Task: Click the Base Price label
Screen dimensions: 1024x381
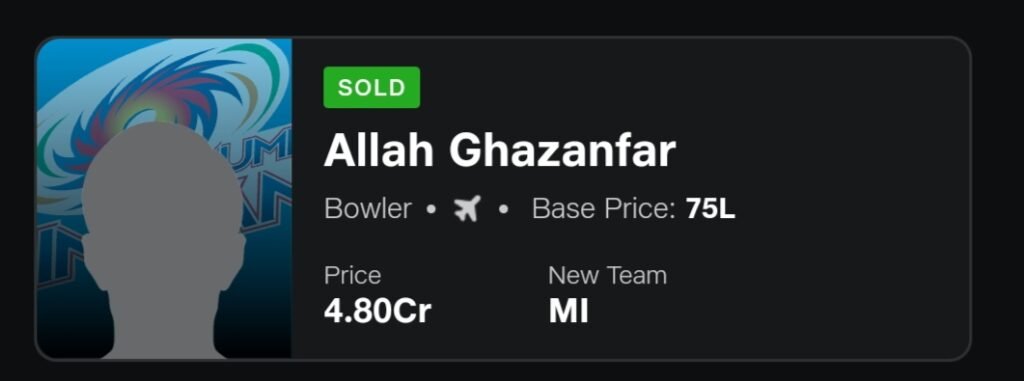Action: click(x=603, y=209)
